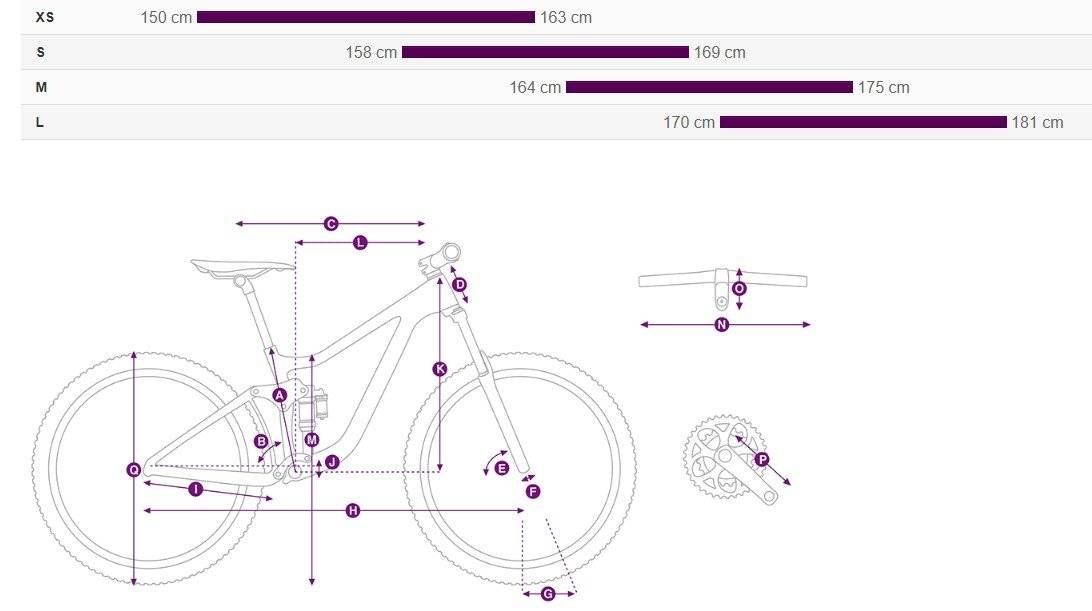The image size is (1092, 611).
Task: Select the G trail marker
Action: [548, 594]
